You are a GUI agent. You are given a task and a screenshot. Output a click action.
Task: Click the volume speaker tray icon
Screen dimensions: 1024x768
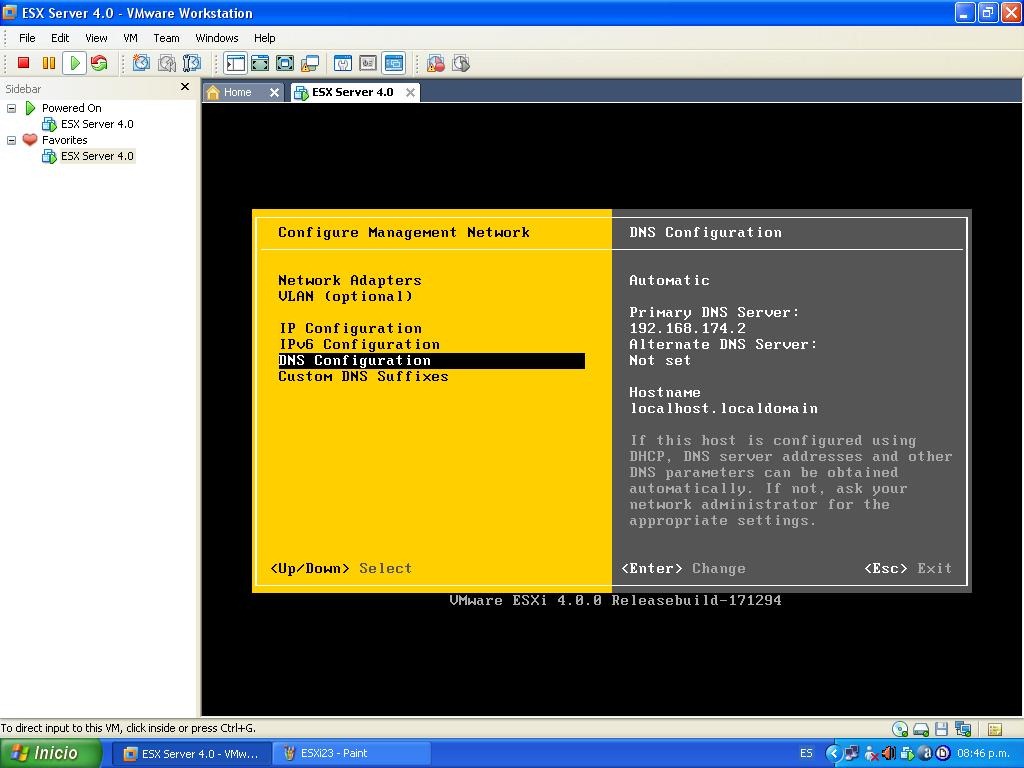click(x=889, y=754)
